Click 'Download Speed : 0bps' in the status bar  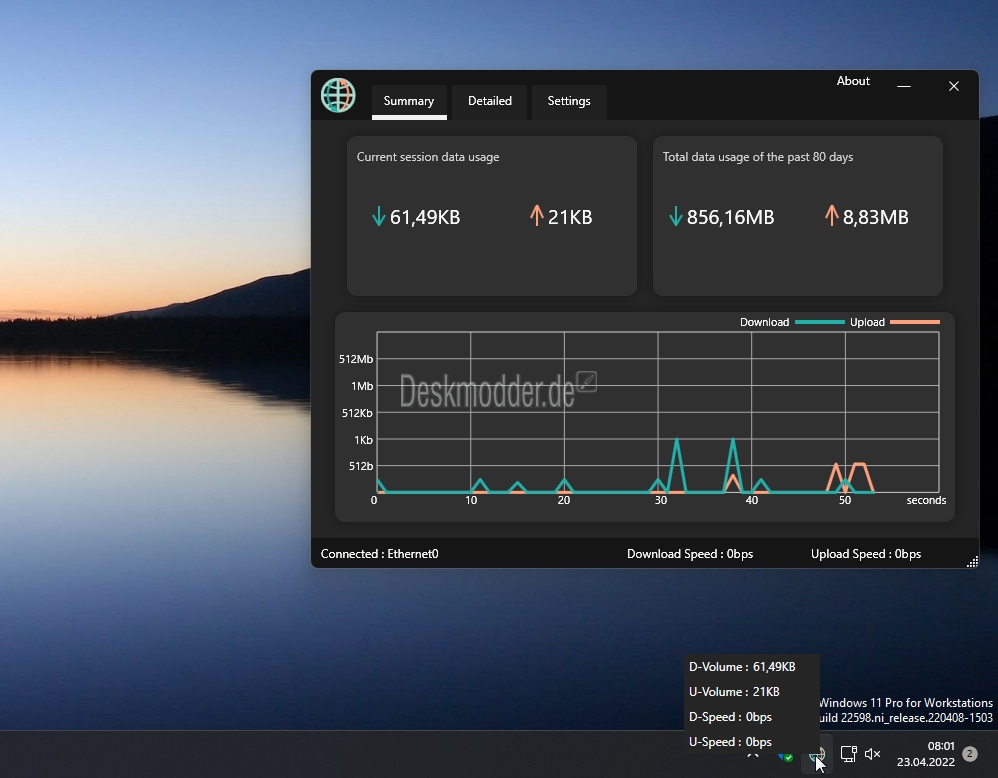coord(690,554)
